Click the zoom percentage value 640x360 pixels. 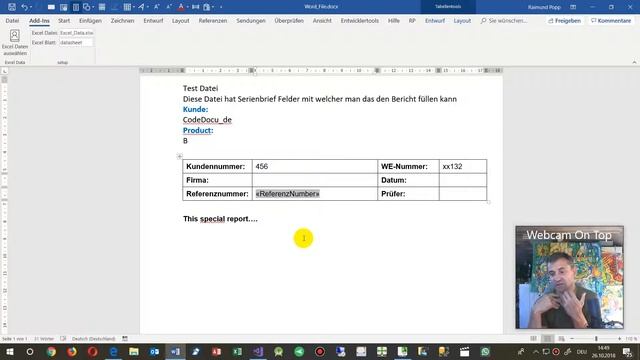pos(631,339)
